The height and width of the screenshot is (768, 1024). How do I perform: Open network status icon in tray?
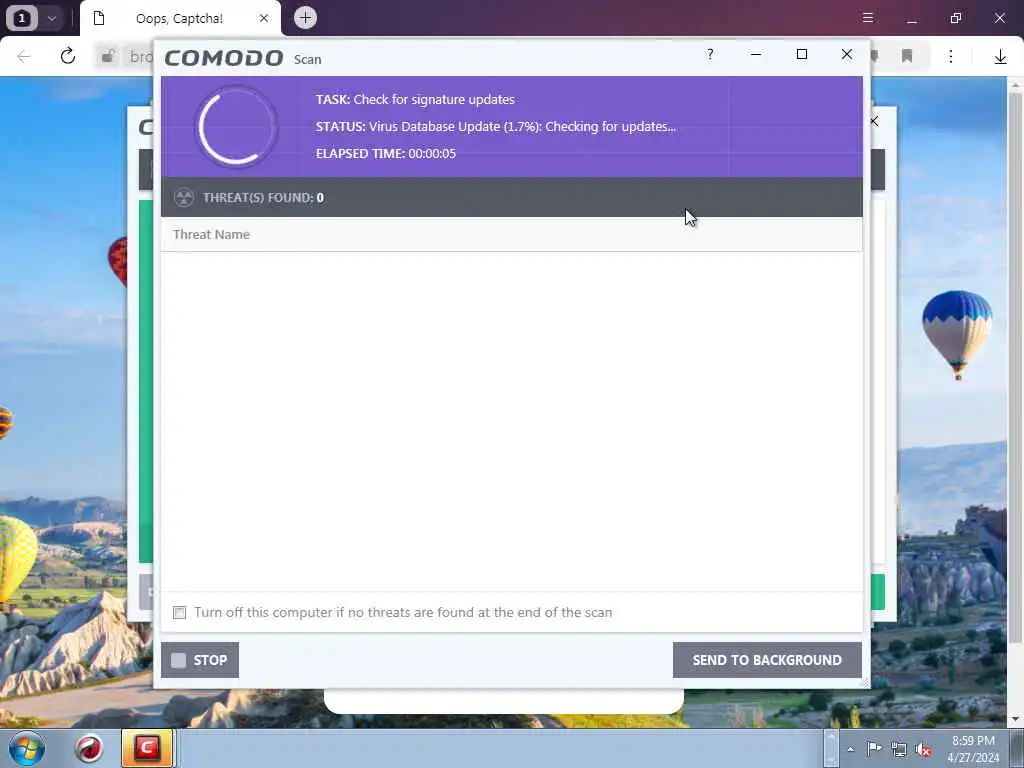click(x=899, y=750)
